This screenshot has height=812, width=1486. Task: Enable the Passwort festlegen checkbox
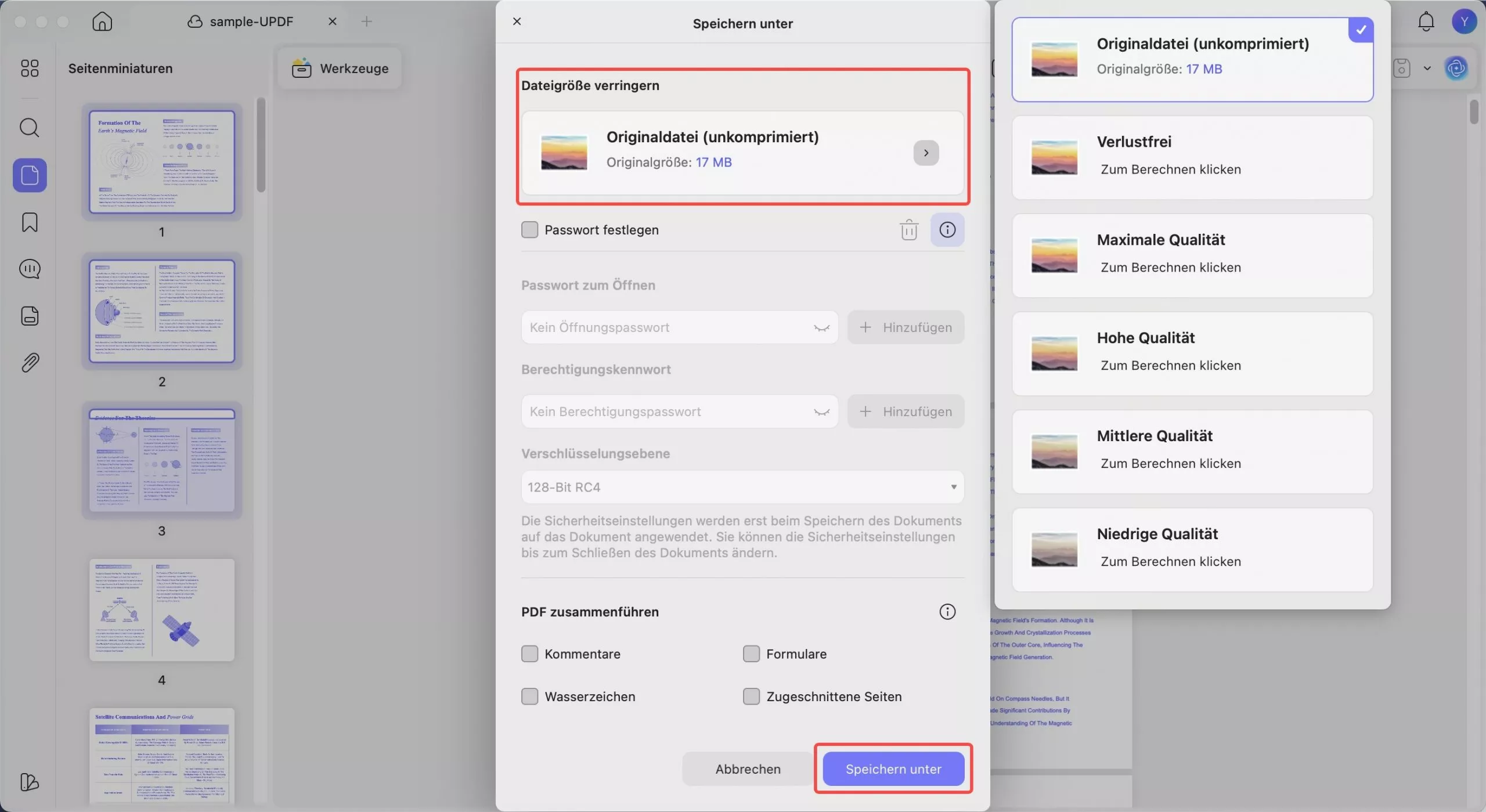click(x=529, y=229)
